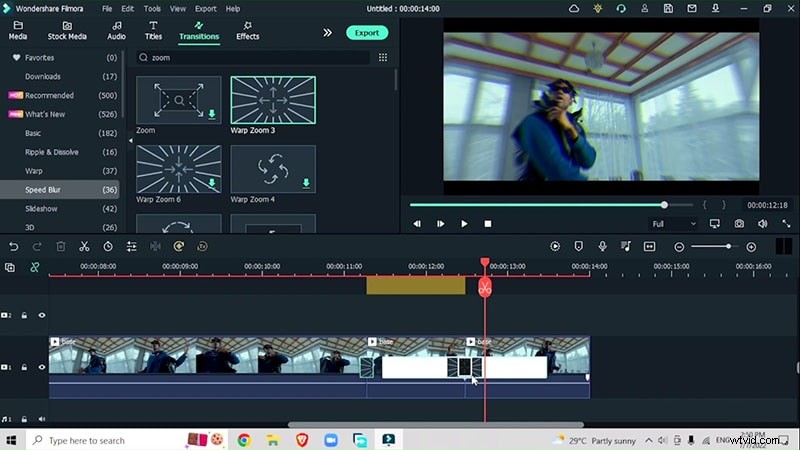Select Speed Blur category
The height and width of the screenshot is (450, 800).
pyautogui.click(x=60, y=190)
